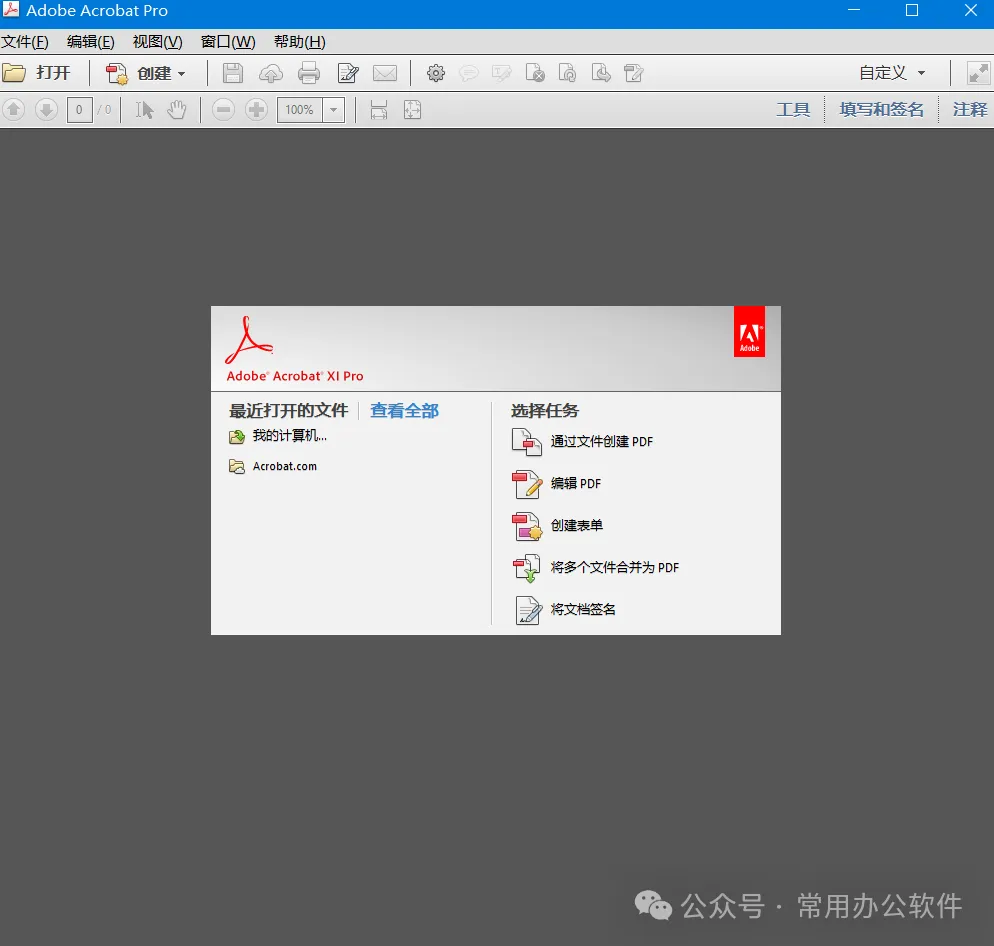The width and height of the screenshot is (994, 946).
Task: Open the 窗口(W) menu
Action: (228, 42)
